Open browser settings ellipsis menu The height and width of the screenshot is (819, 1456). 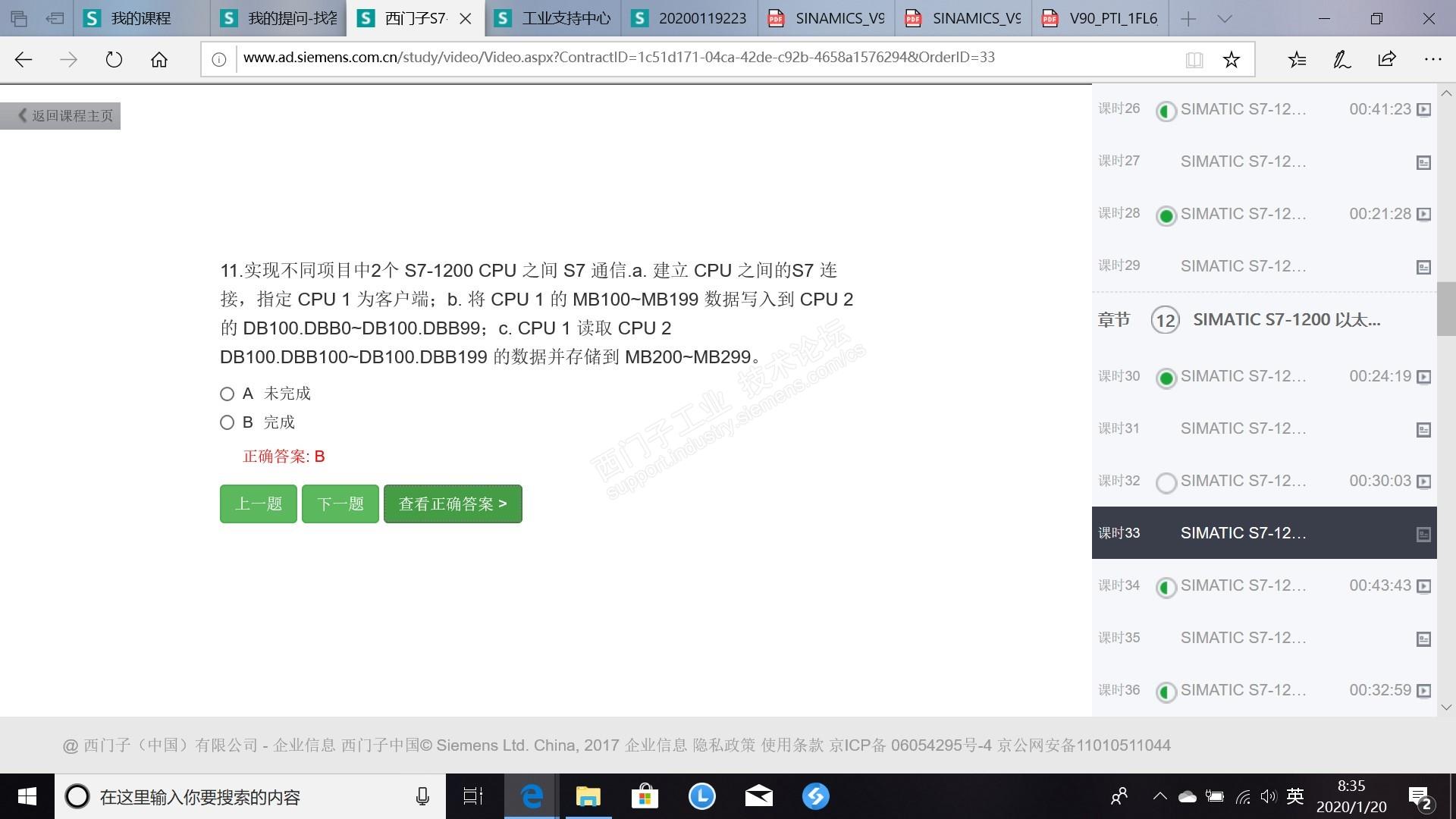pyautogui.click(x=1432, y=59)
